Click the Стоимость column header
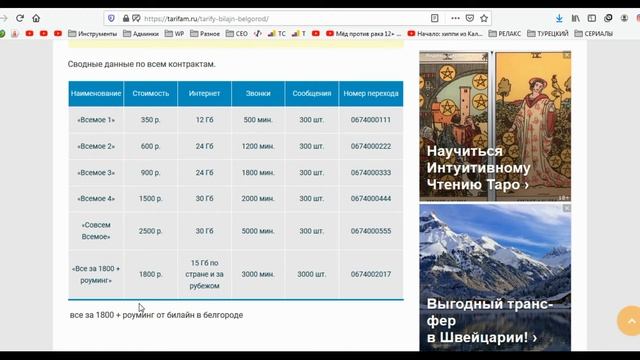Screen dimensions: 640x360 click(151, 93)
